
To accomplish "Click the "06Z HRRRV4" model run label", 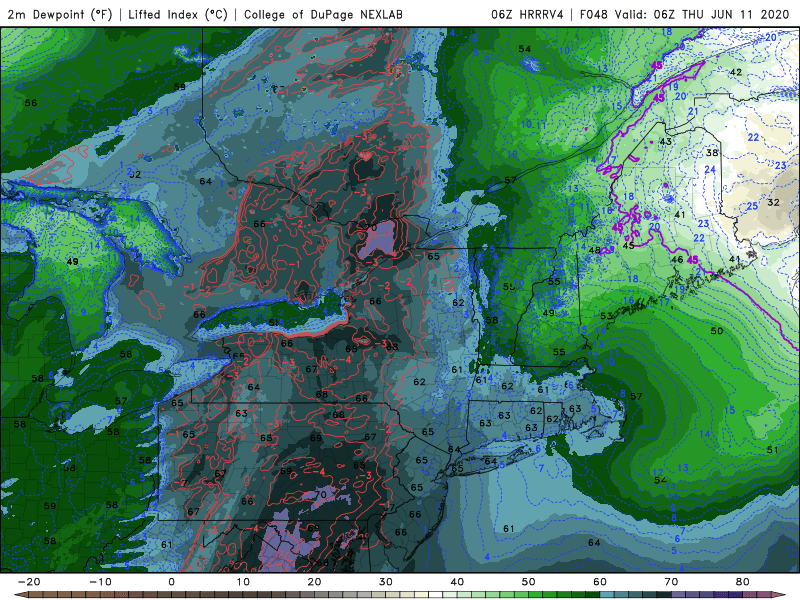I will click(x=527, y=15).
